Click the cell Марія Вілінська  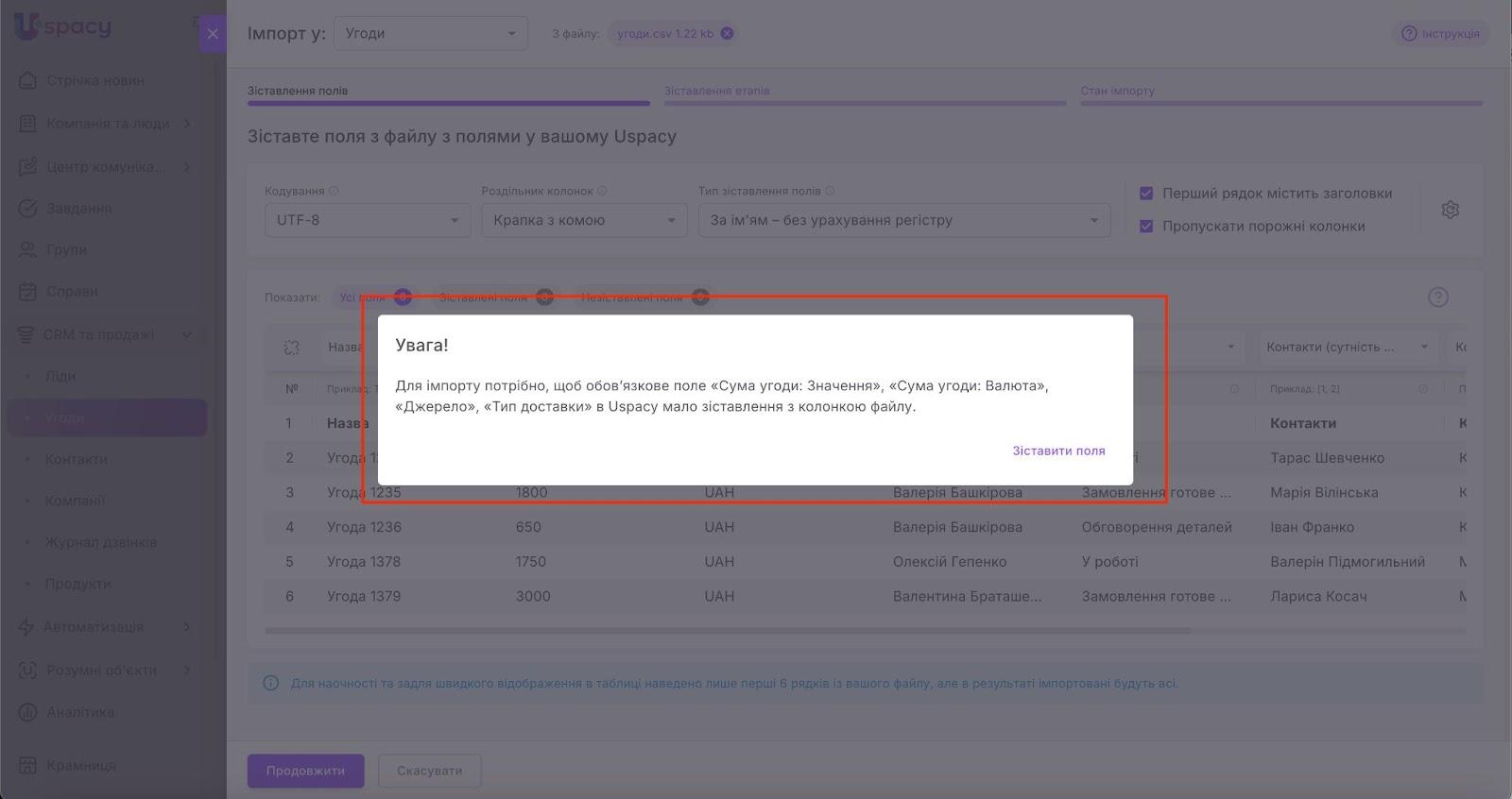pyautogui.click(x=1324, y=493)
